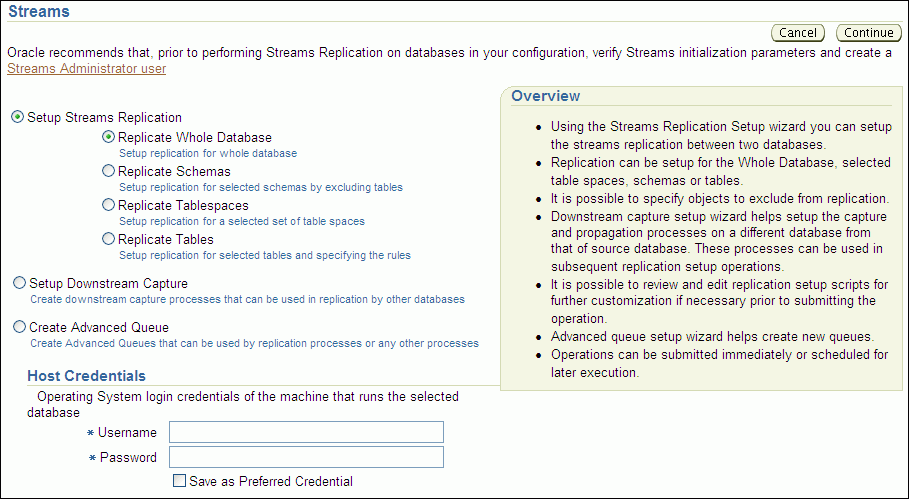Pick the Replicate Tablespaces radio button
Viewport: 909px width, 499px height.
tap(109, 205)
